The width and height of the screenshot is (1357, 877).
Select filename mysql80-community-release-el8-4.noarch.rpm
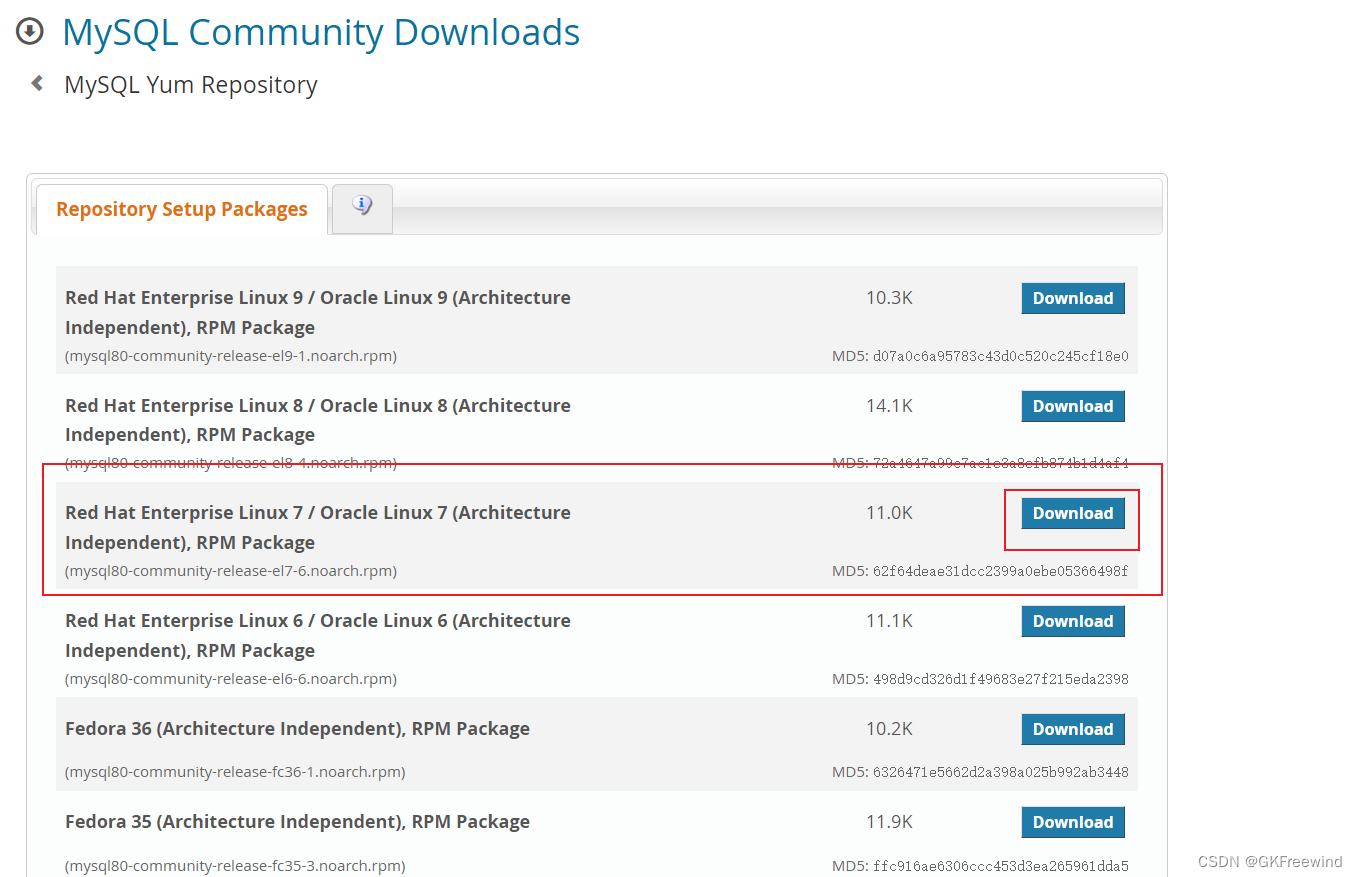point(231,463)
